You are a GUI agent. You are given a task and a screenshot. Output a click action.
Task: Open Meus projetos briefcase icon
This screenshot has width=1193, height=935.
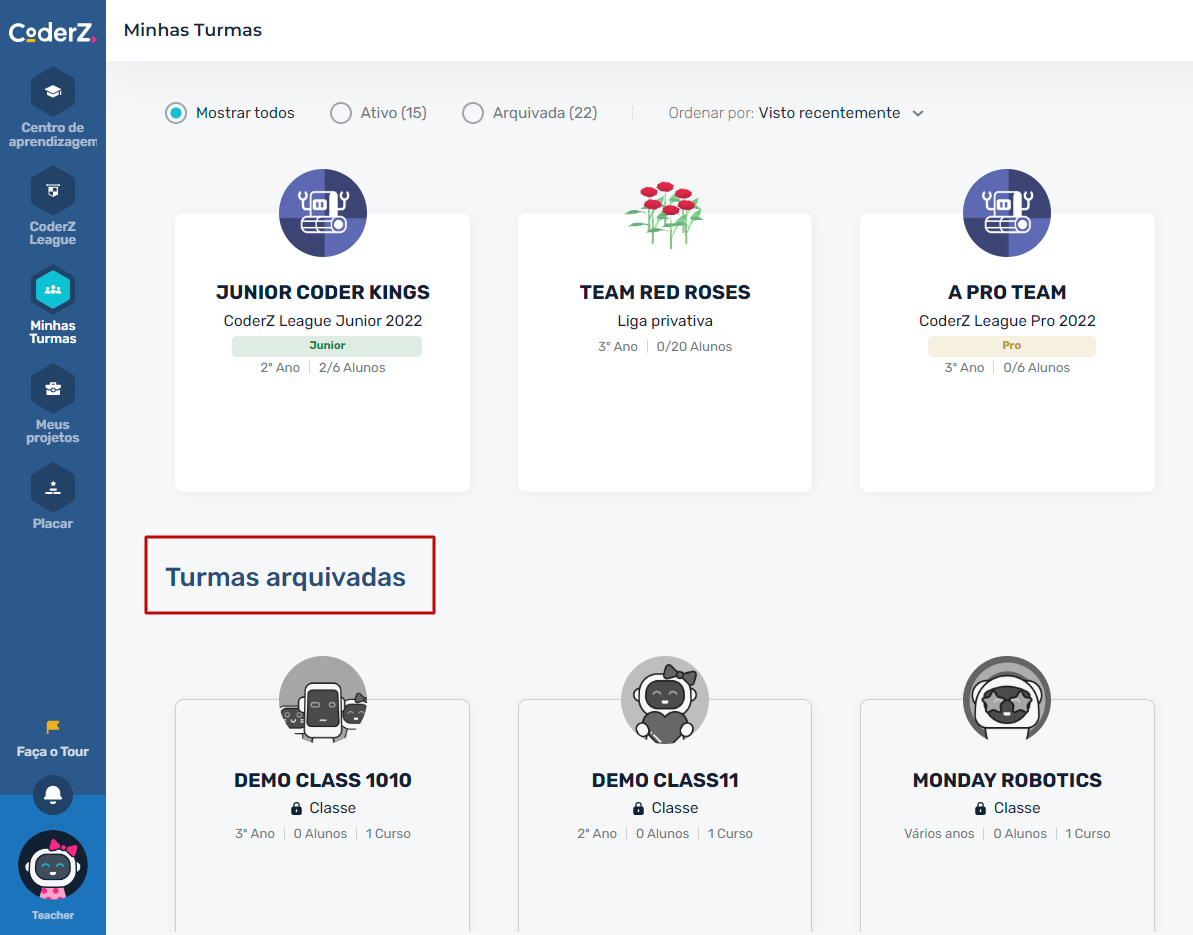(52, 389)
